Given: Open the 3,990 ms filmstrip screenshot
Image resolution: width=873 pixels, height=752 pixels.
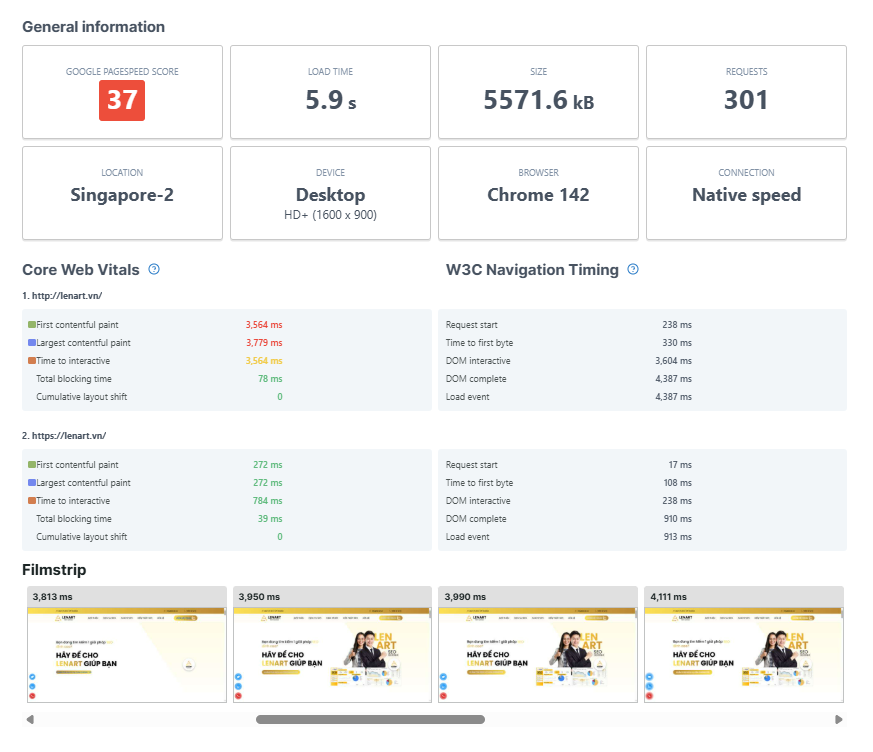Looking at the screenshot, I should 538,644.
